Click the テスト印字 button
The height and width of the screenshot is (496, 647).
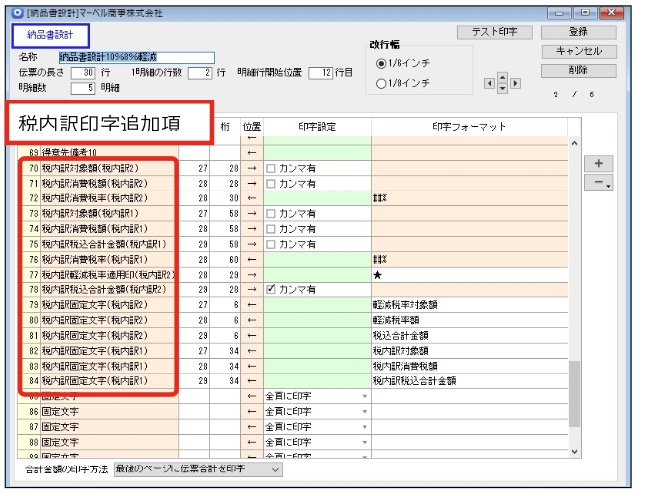(494, 32)
